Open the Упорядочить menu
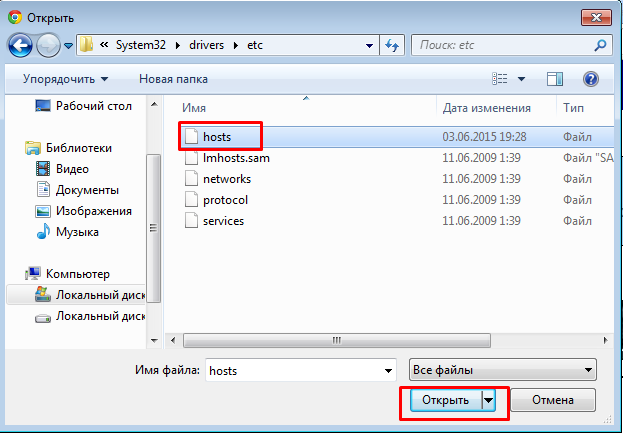This screenshot has height=433, width=623. pos(66,79)
